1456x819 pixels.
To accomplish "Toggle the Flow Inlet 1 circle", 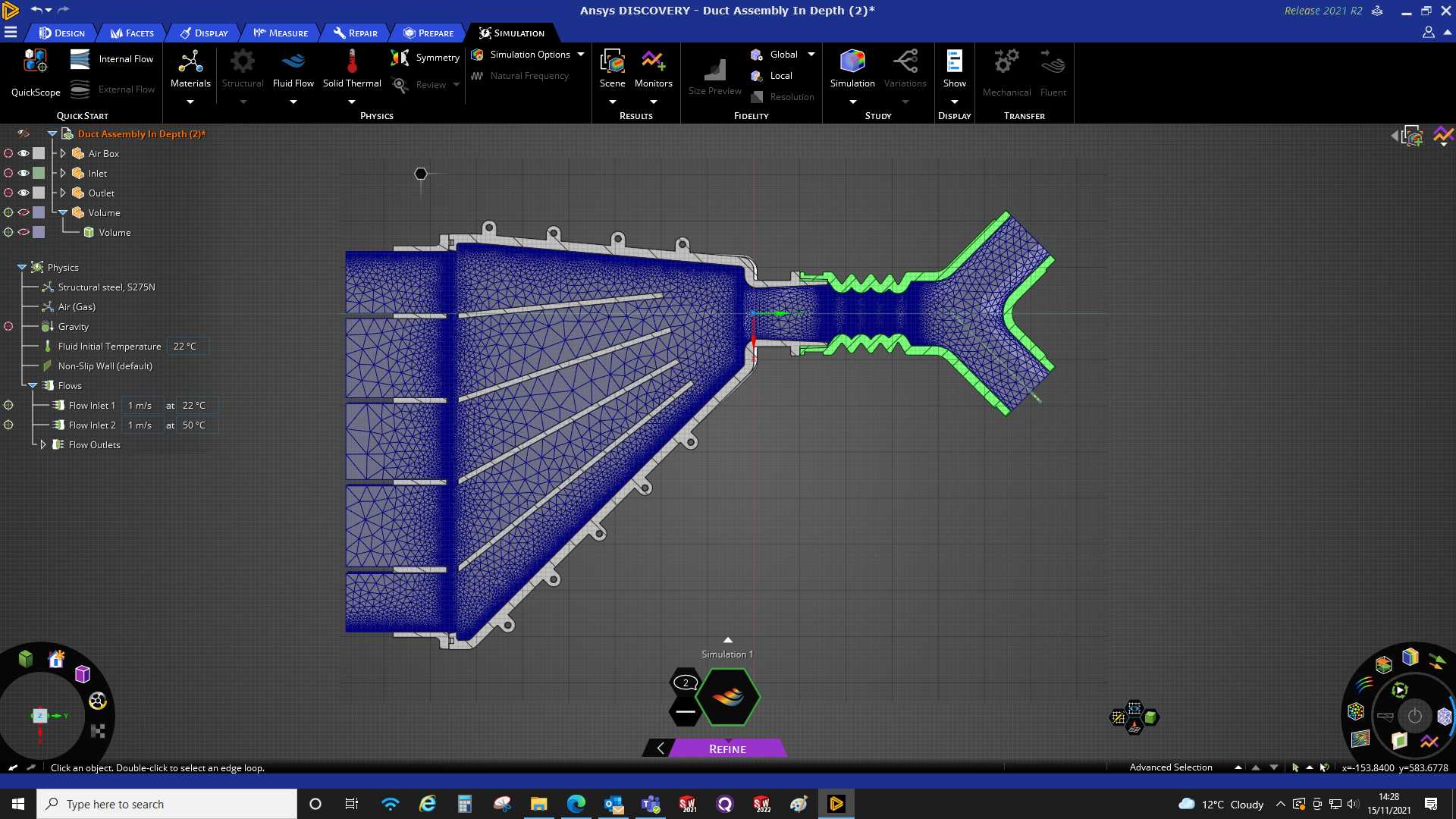I will 8,405.
